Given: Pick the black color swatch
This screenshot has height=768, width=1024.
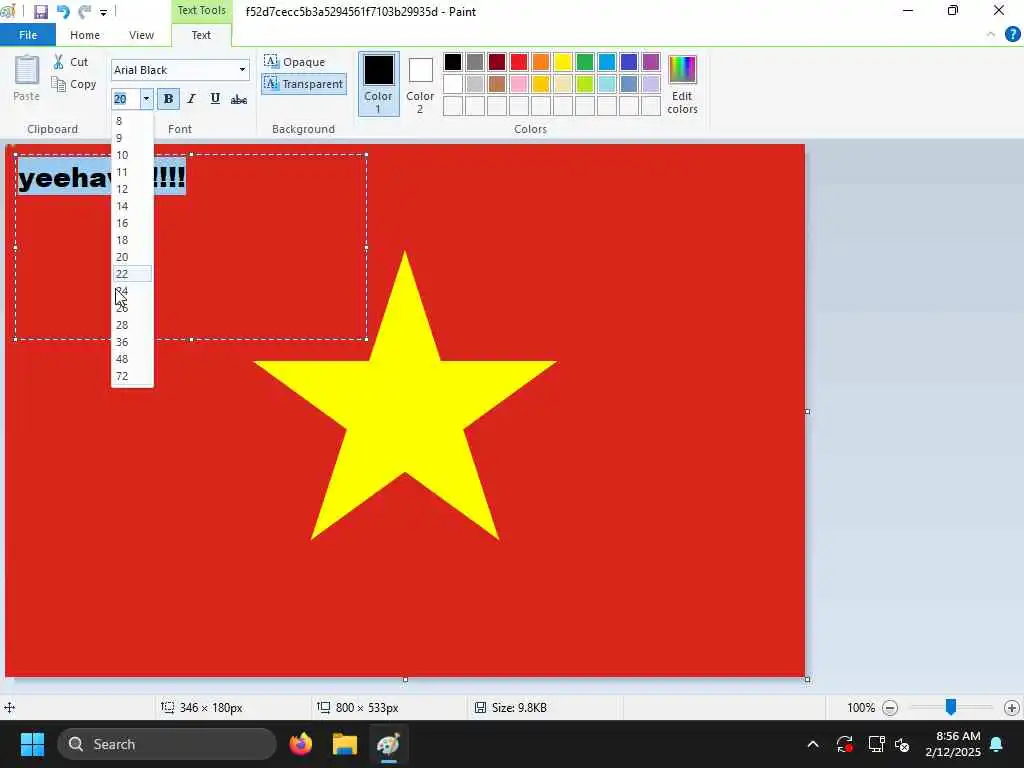Looking at the screenshot, I should [x=453, y=62].
